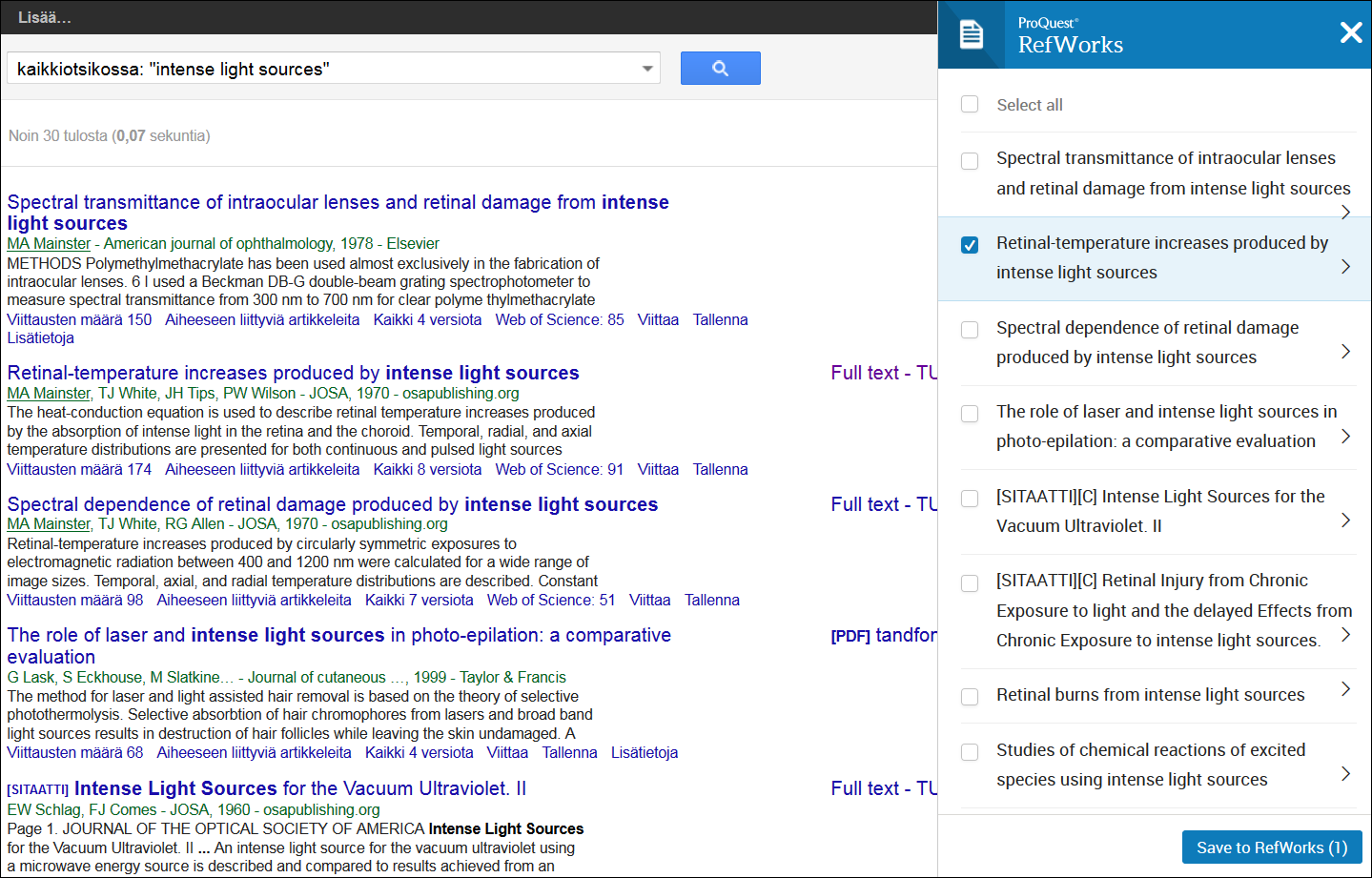The image size is (1372, 878).
Task: Check 'Retinal Injury from Chronic Exposure' checkbox
Action: (970, 583)
